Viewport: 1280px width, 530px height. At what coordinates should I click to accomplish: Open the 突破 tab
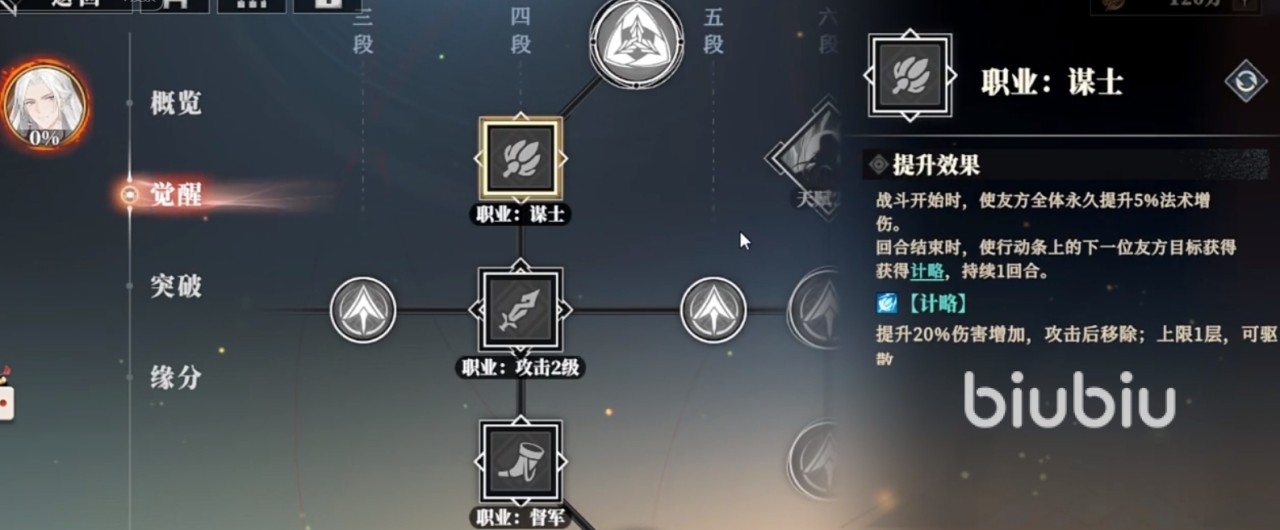coord(176,286)
